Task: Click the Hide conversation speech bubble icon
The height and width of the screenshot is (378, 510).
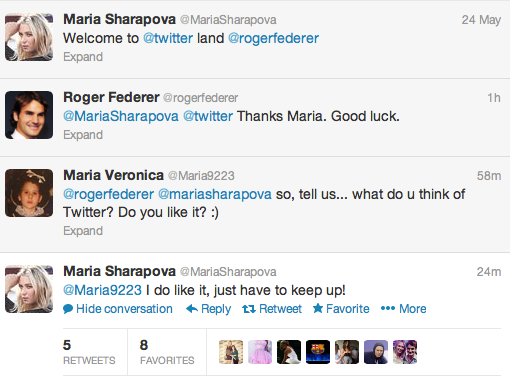Action: point(68,309)
